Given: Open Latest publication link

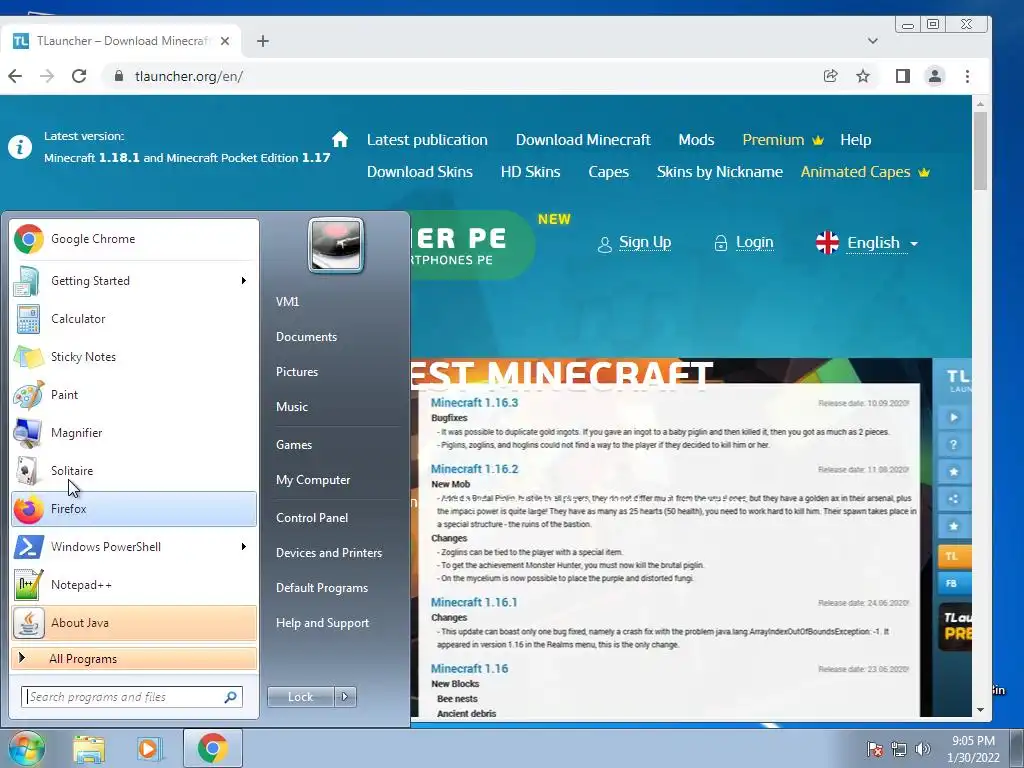Looking at the screenshot, I should [x=427, y=140].
